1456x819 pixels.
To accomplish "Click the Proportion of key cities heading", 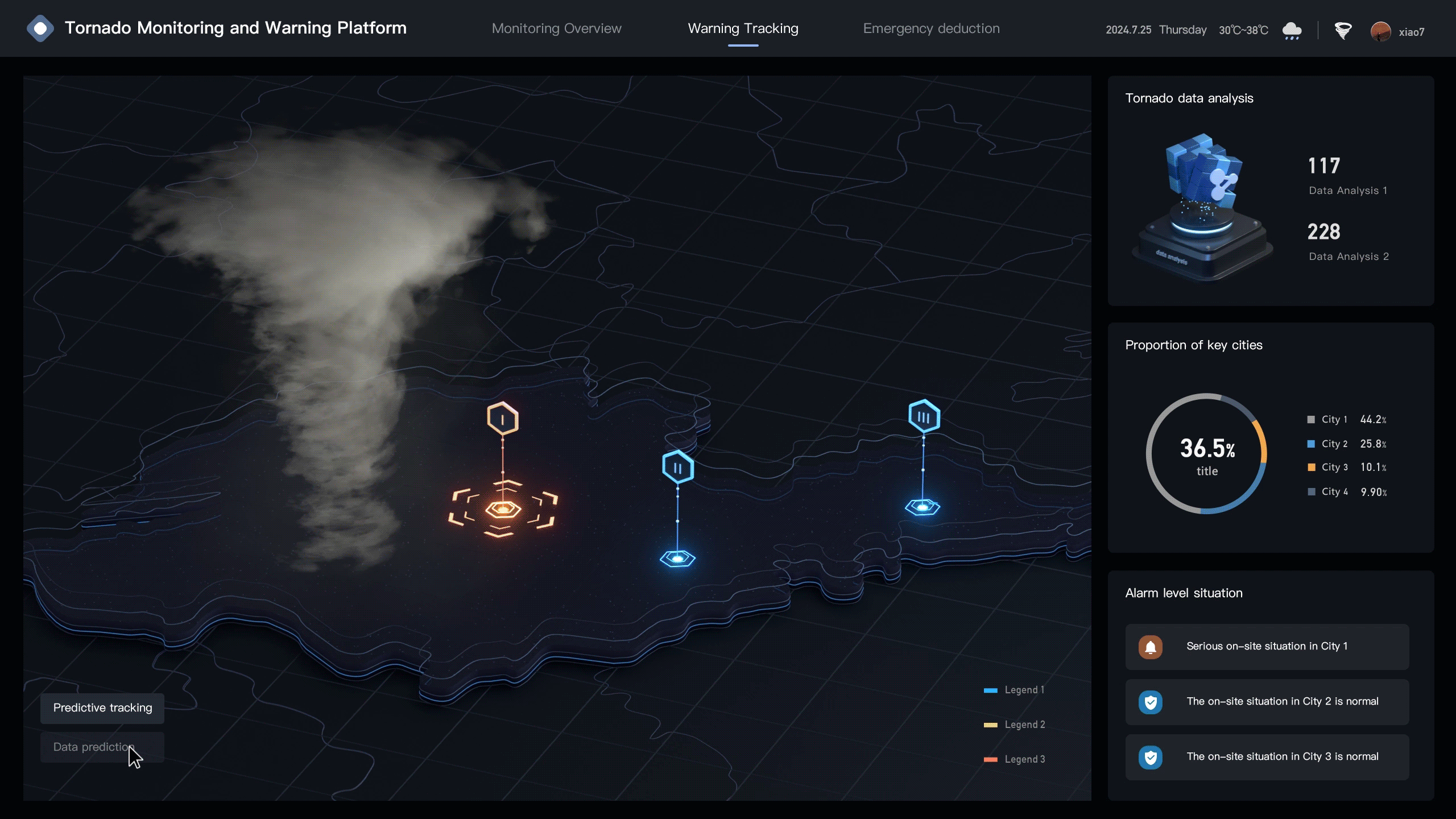I will point(1194,345).
